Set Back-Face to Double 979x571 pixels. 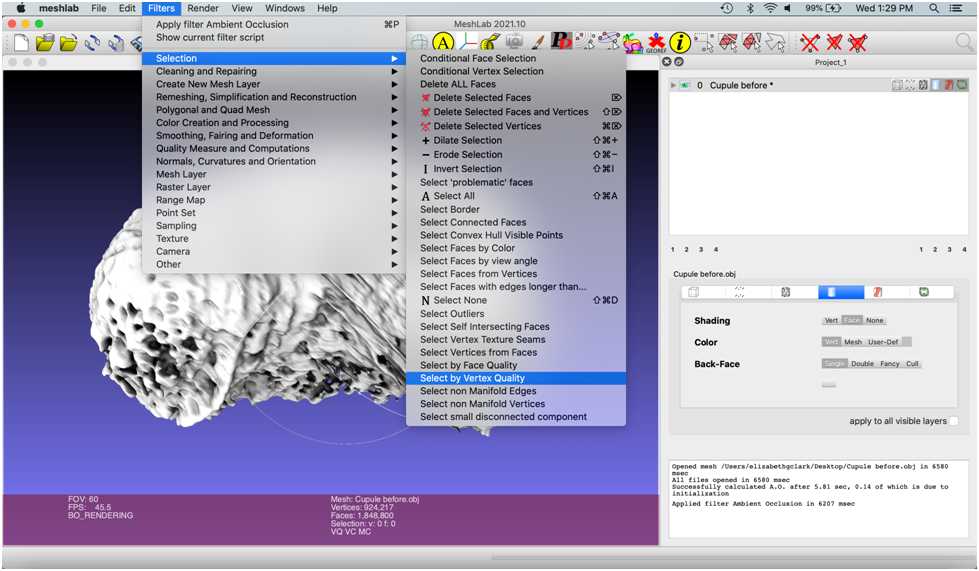[862, 364]
